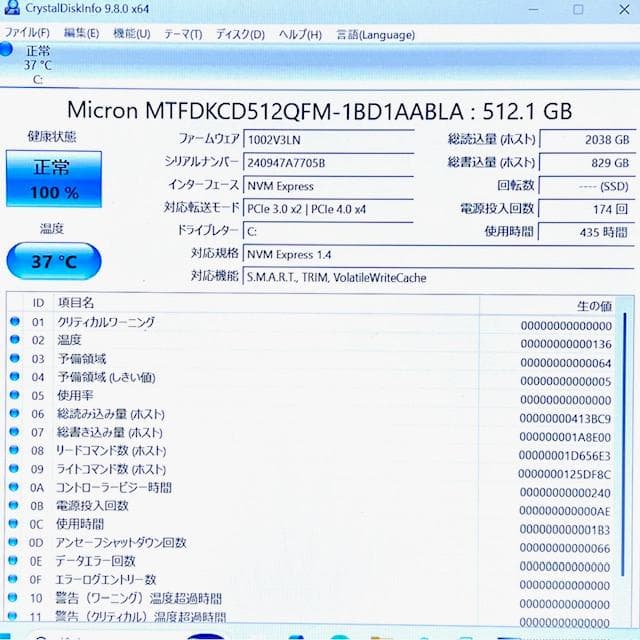Open the 言語(Language) menu
The image size is (640, 640).
[x=376, y=35]
